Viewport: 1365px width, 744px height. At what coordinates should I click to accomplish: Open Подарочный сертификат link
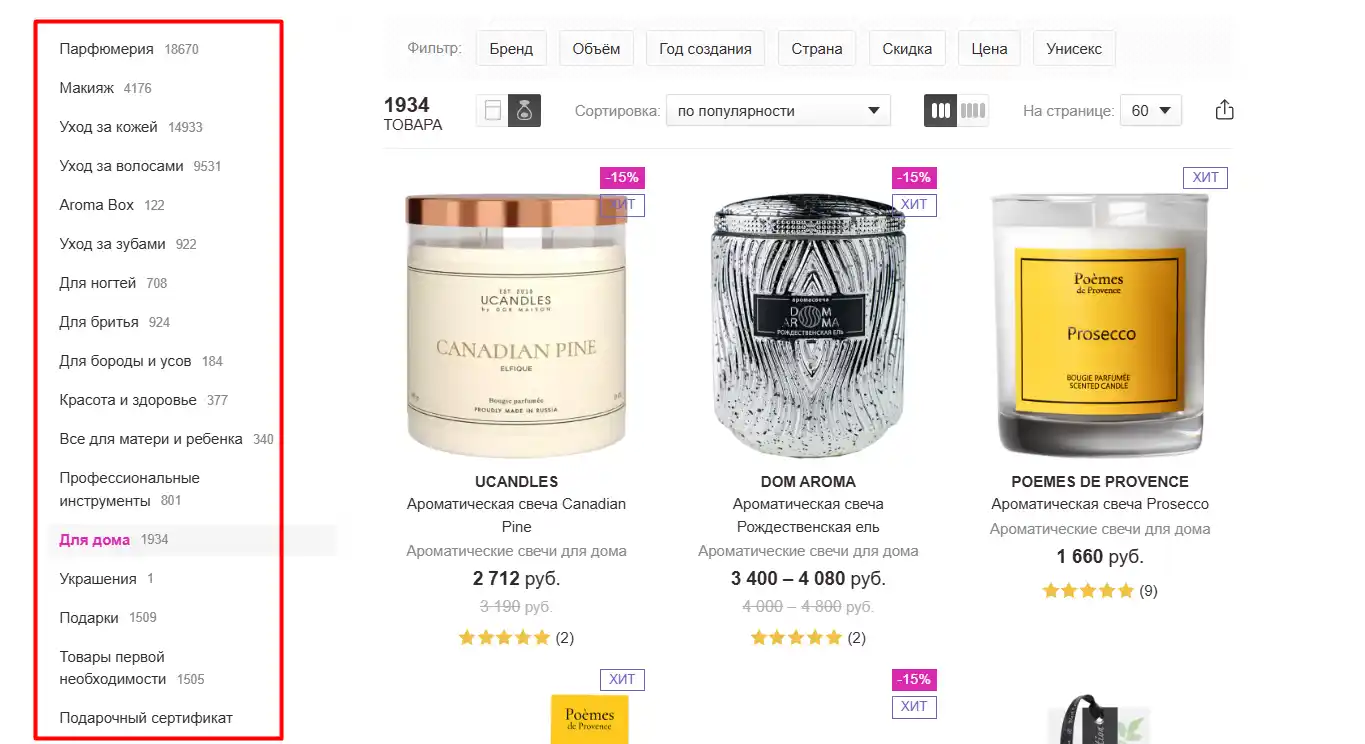[146, 718]
